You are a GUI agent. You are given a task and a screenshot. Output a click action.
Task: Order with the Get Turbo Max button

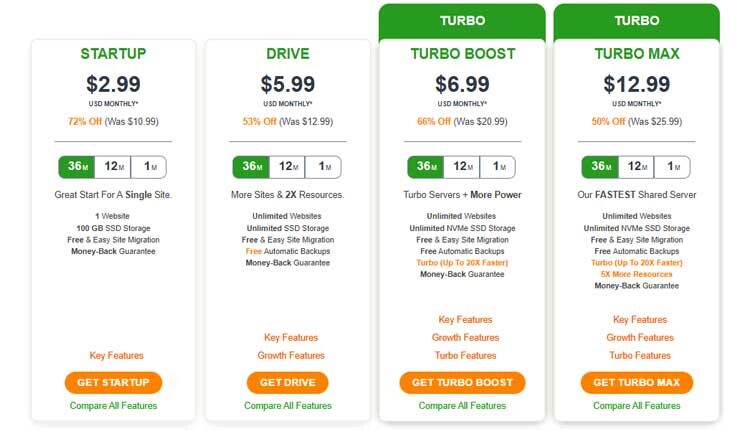tap(637, 382)
